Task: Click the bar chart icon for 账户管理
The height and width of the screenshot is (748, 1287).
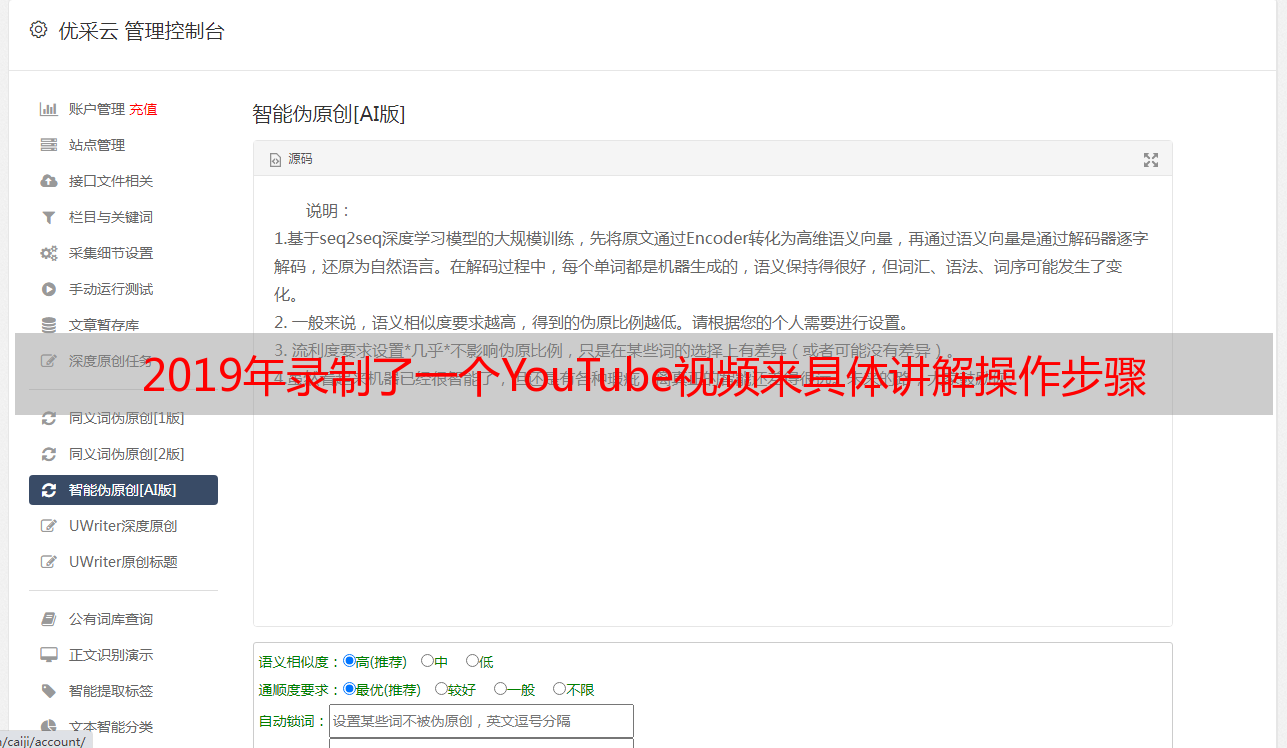Action: pos(48,109)
